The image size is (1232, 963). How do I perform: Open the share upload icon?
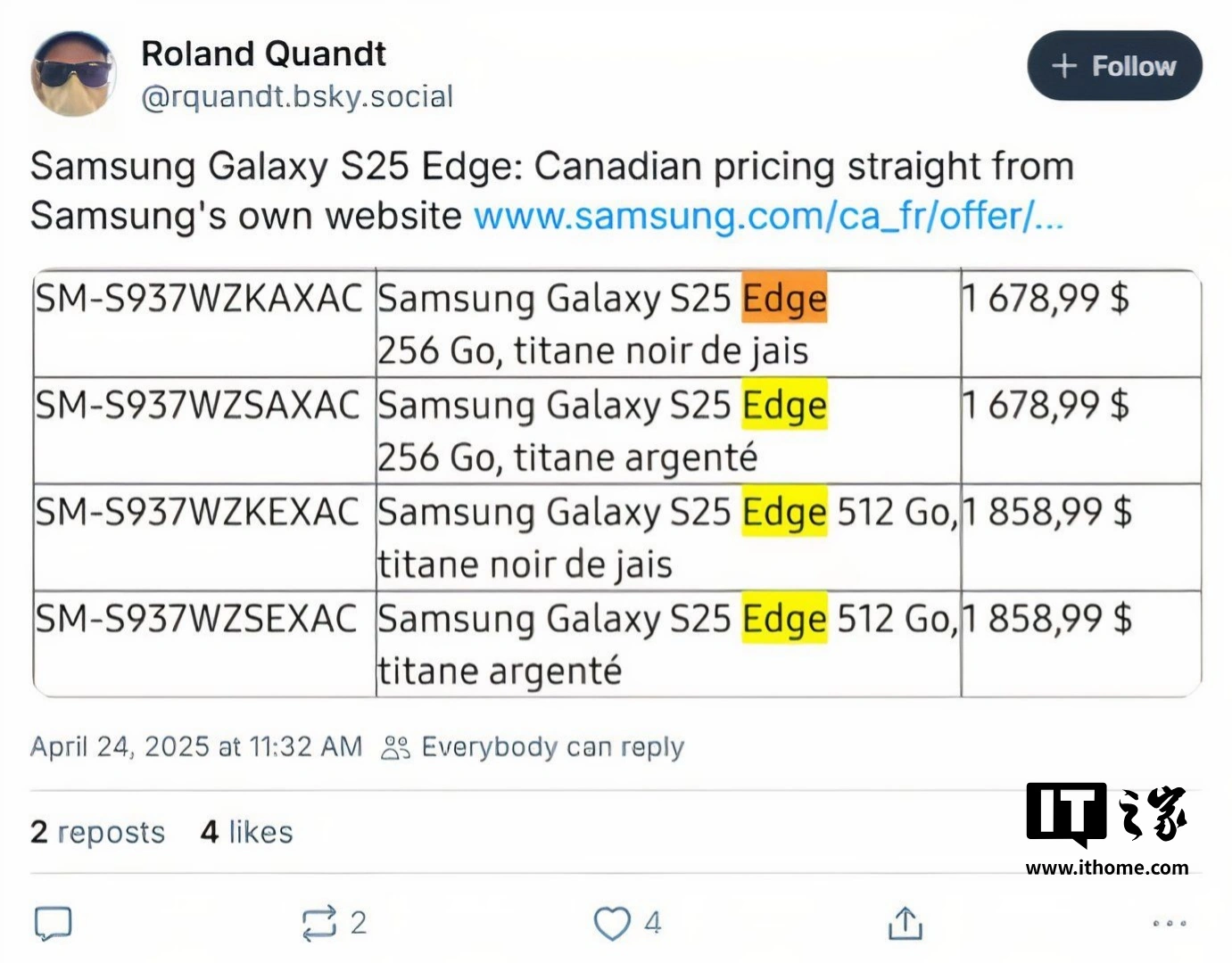coord(905,924)
